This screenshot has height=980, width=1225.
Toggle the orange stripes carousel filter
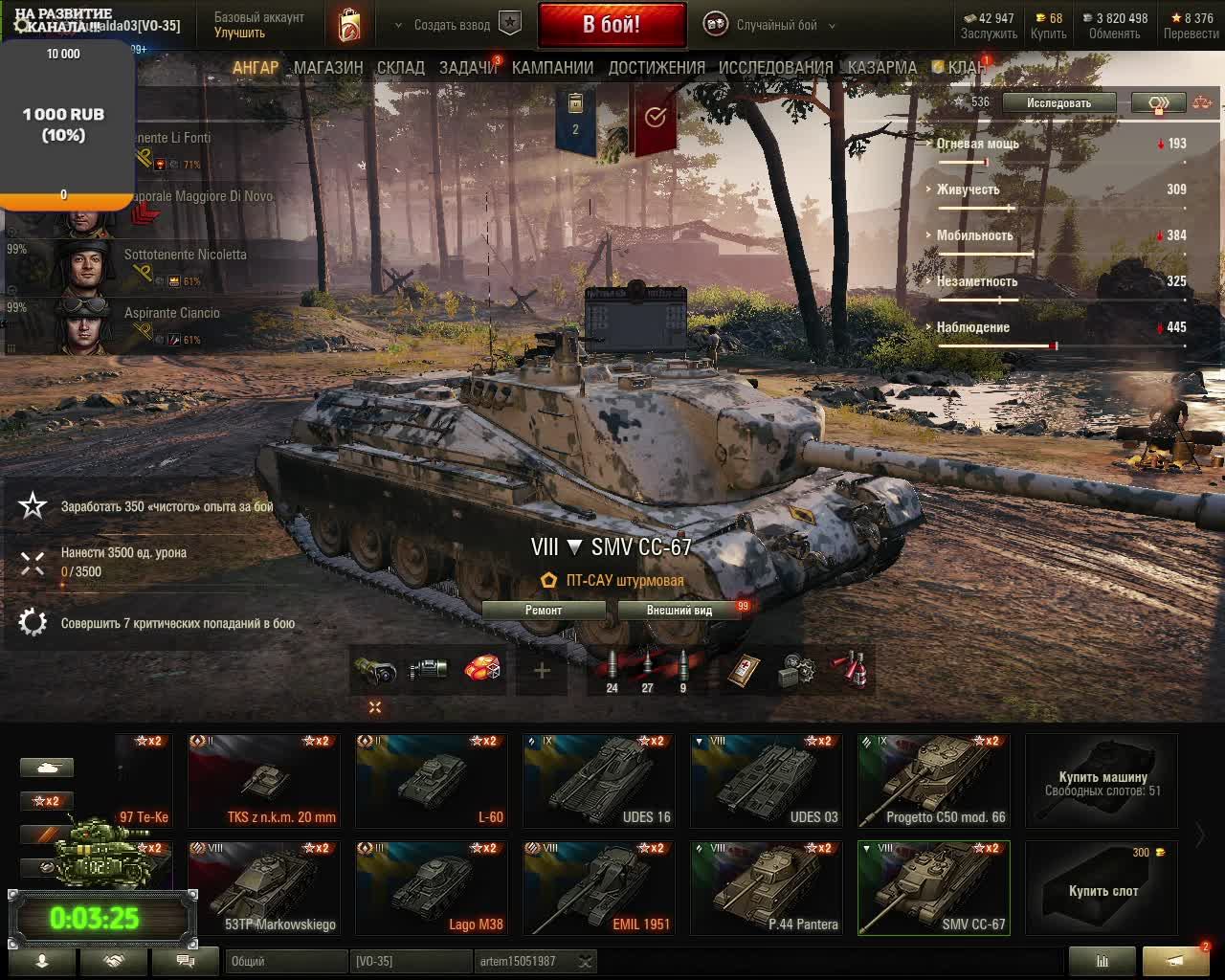click(47, 834)
